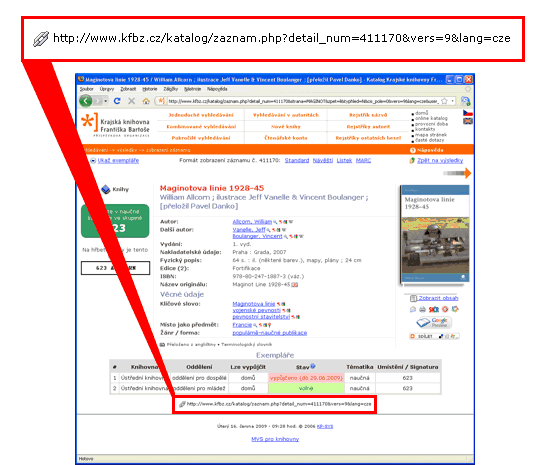
Task: Open the Úpravy menu
Action: tap(107, 89)
